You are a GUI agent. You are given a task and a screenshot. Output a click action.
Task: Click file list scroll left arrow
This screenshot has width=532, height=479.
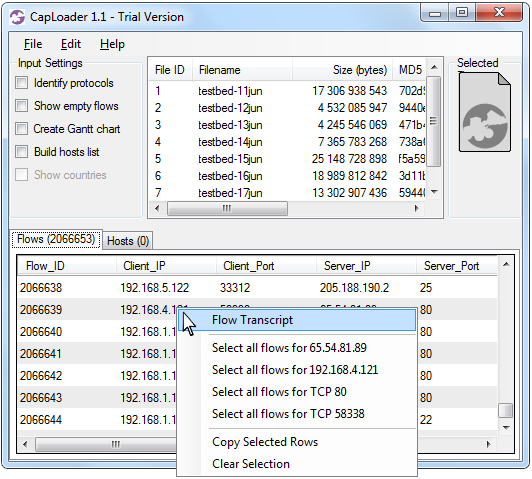[157, 208]
